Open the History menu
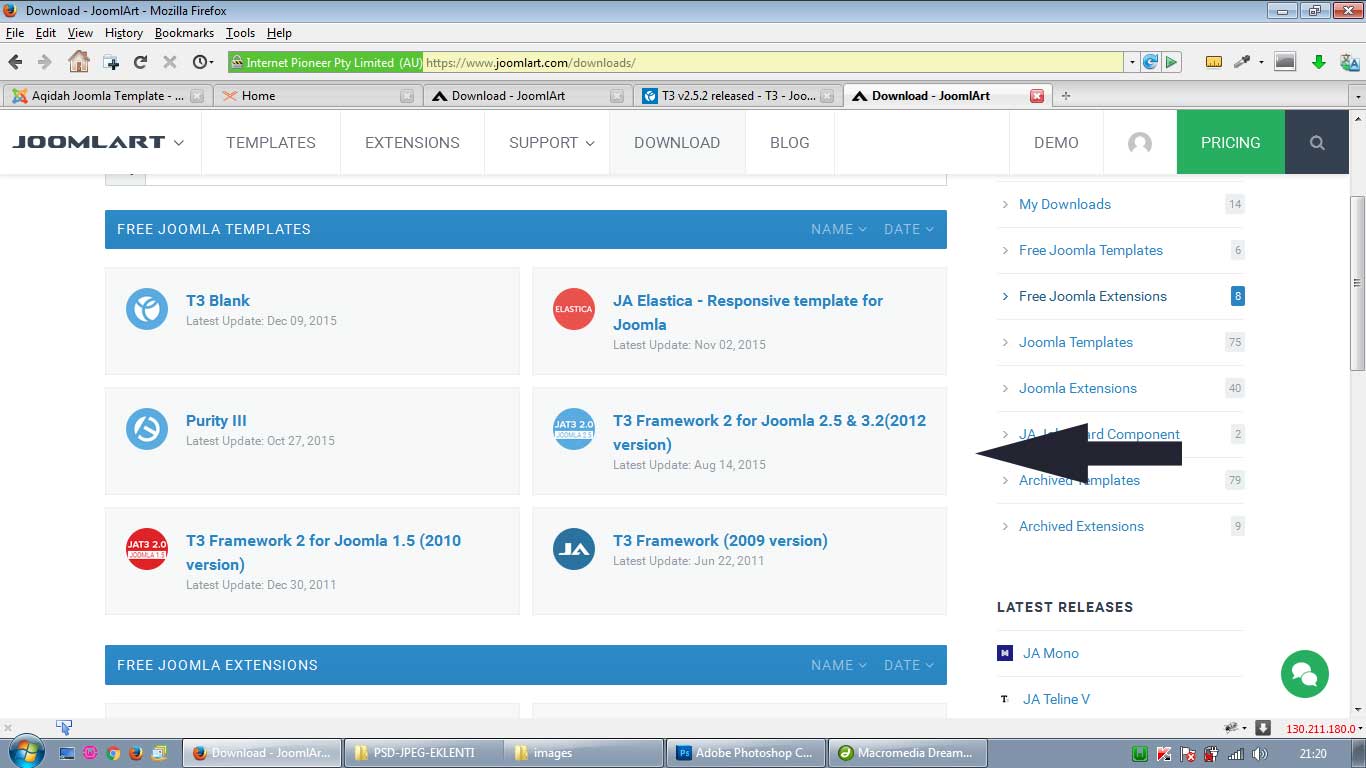 [123, 33]
